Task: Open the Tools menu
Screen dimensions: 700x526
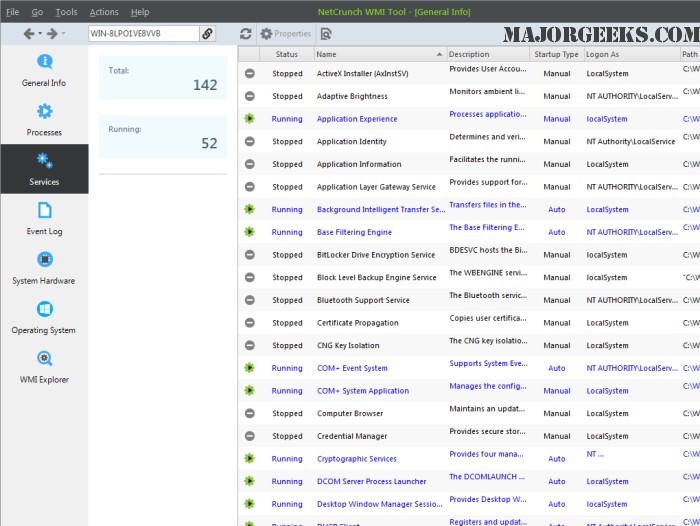Action: tap(66, 12)
